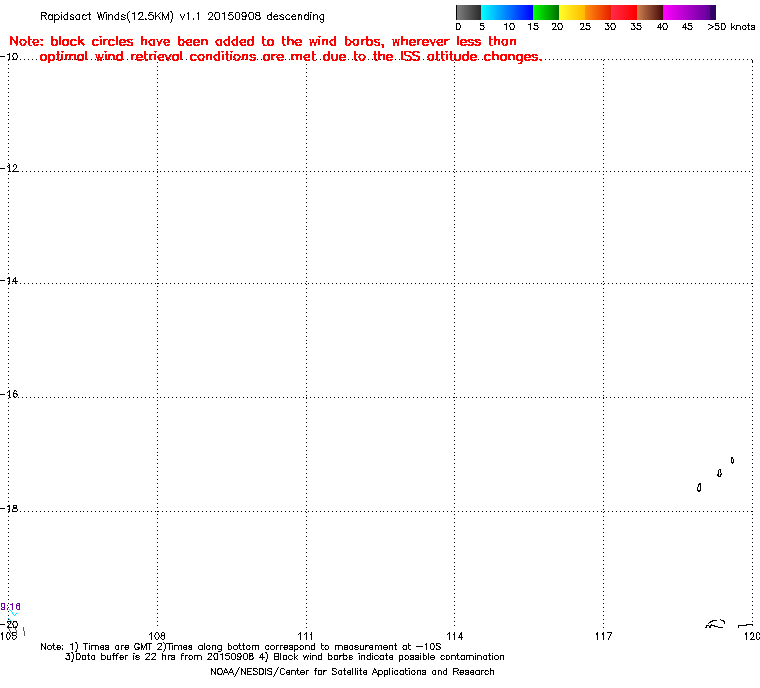Click the cyan wind barb below the 9:16 label
Viewport: 760px width, 688px height.
click(x=14, y=613)
